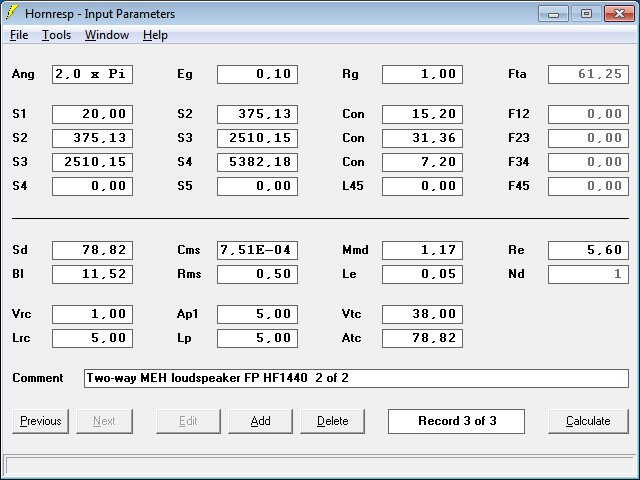This screenshot has width=640, height=480.
Task: Go to the Previous record
Action: [x=40, y=421]
